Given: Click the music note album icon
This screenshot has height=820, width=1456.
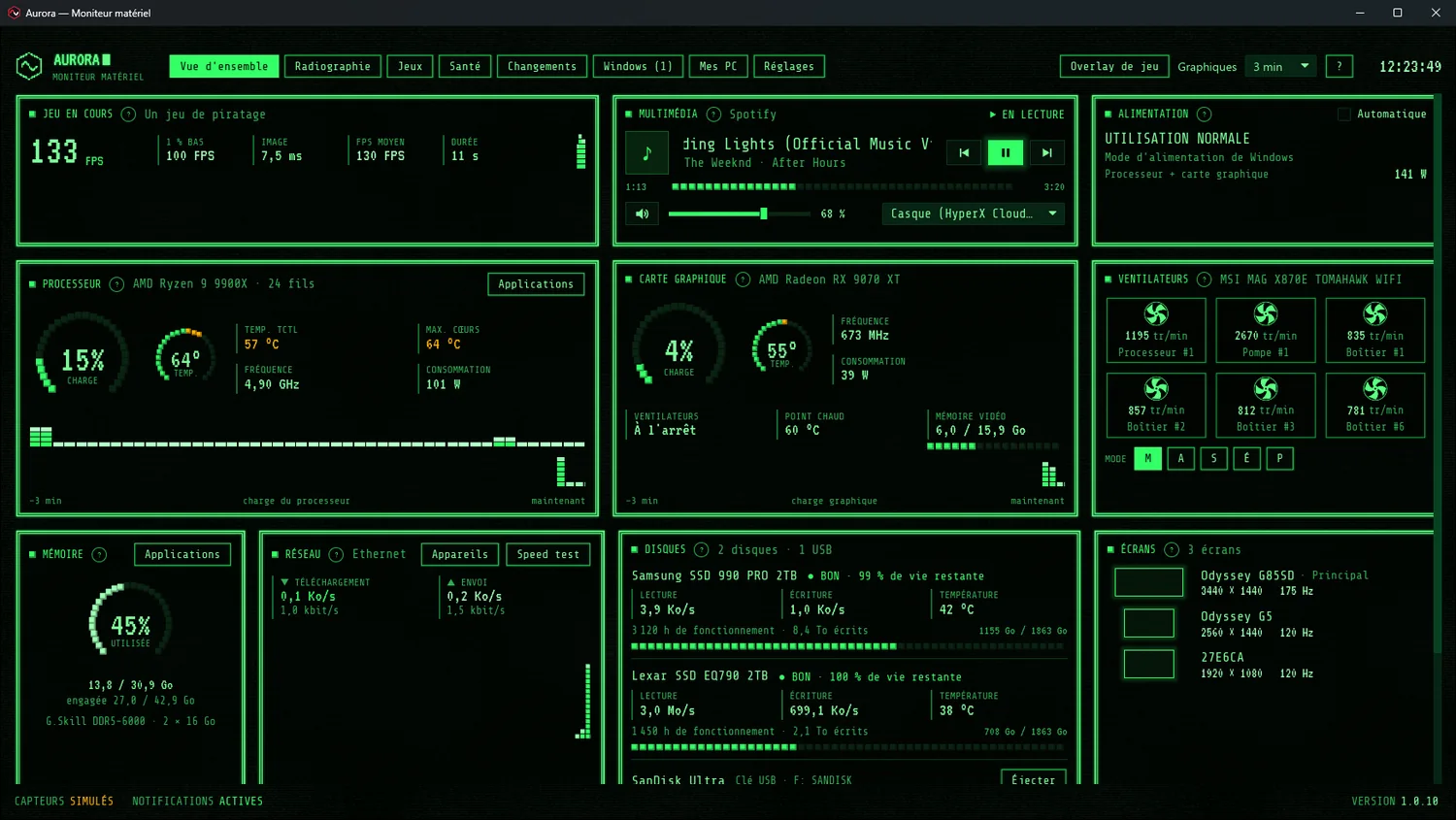Looking at the screenshot, I should click(x=646, y=152).
